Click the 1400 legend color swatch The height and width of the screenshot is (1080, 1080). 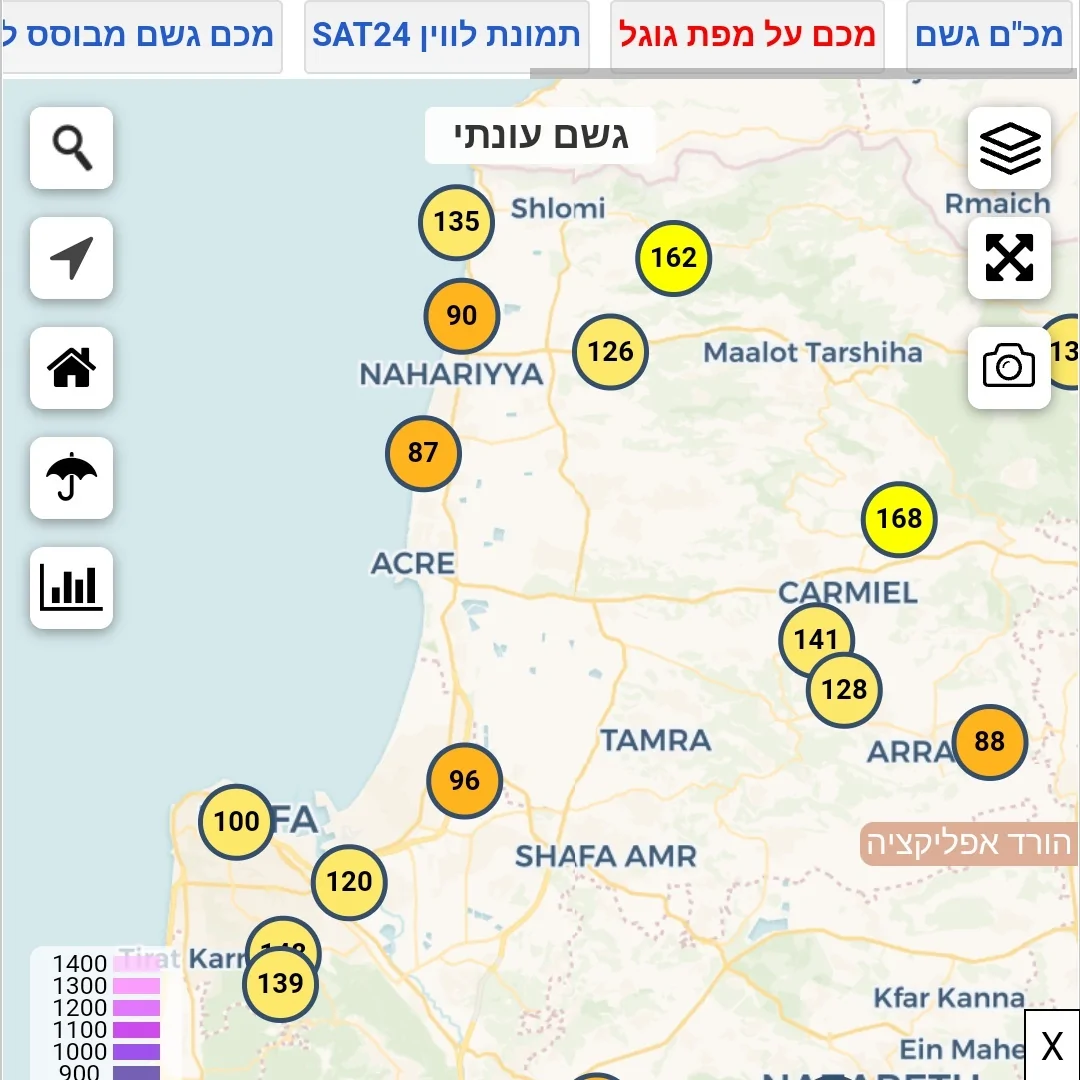(x=135, y=964)
